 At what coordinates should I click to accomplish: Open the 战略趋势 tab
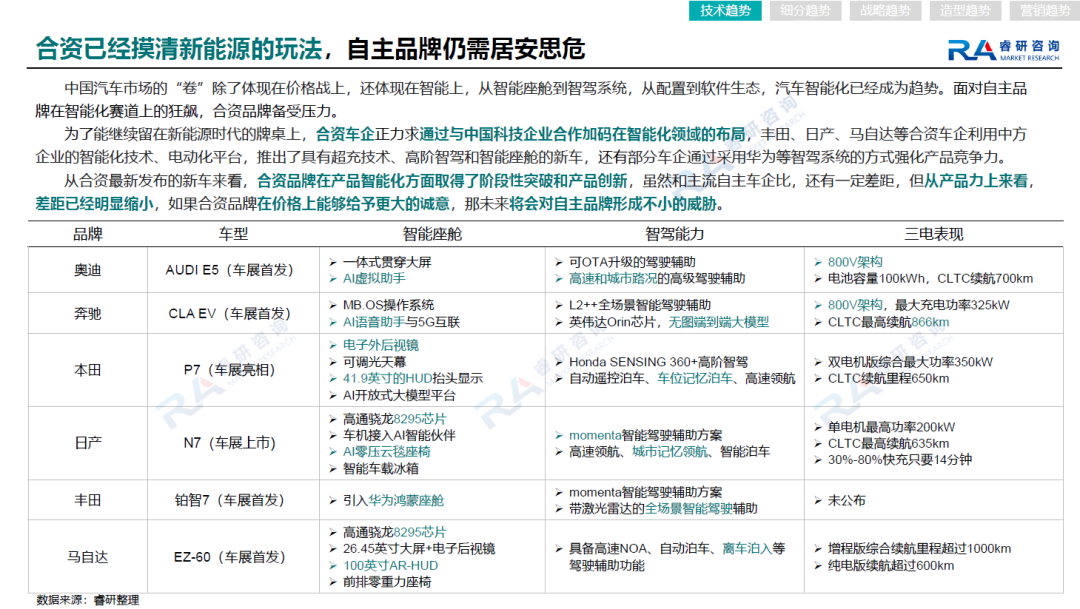[884, 10]
